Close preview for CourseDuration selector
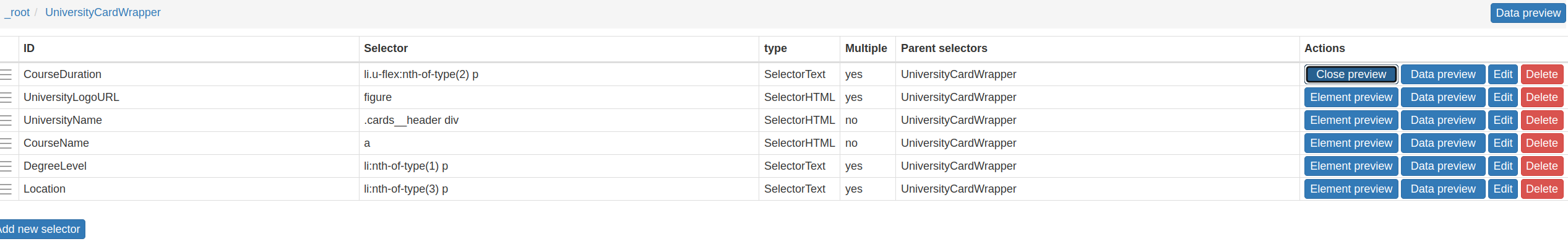The width and height of the screenshot is (1568, 249). coord(1351,74)
